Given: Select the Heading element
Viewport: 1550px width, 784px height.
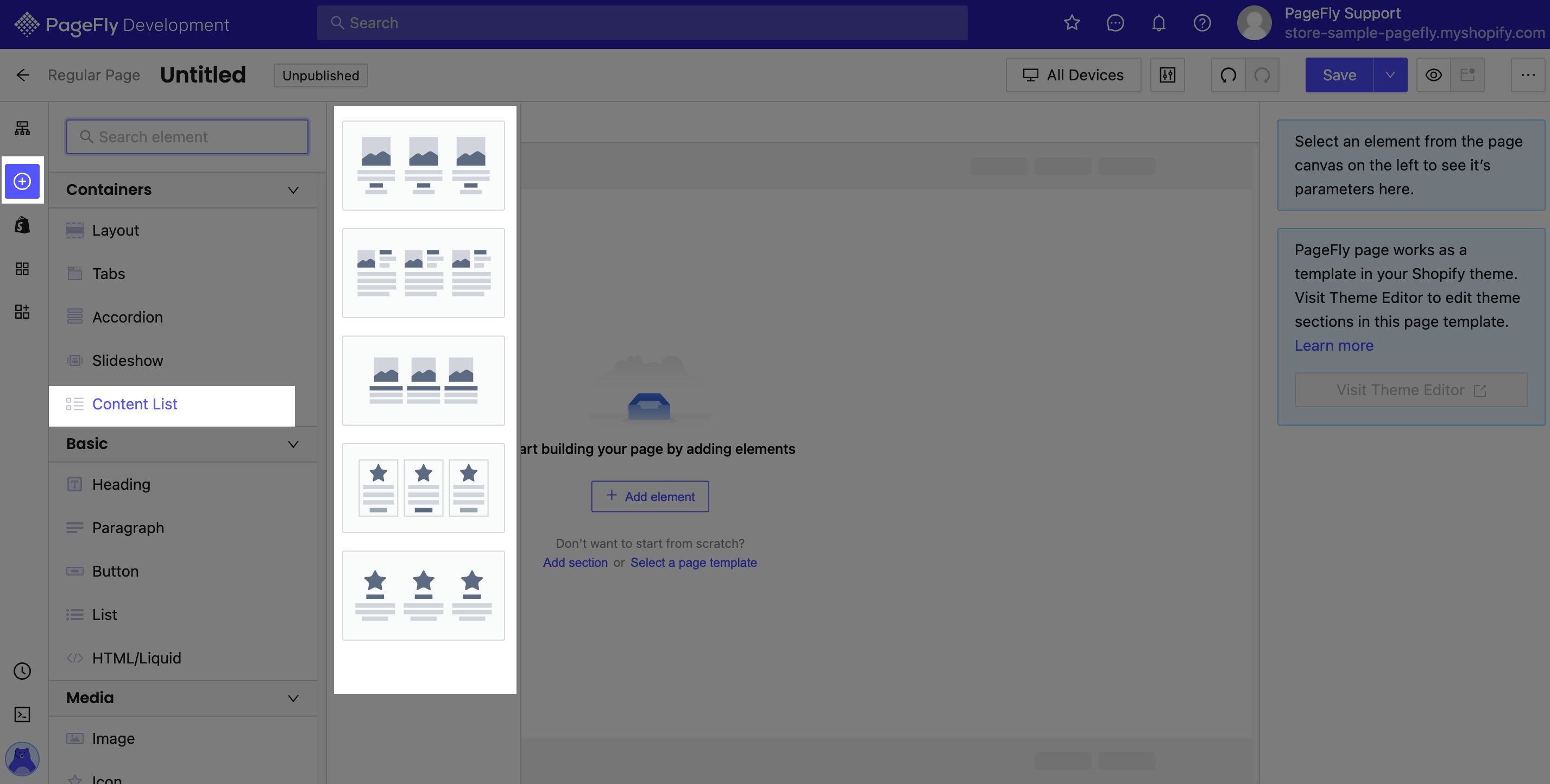Looking at the screenshot, I should point(182,484).
